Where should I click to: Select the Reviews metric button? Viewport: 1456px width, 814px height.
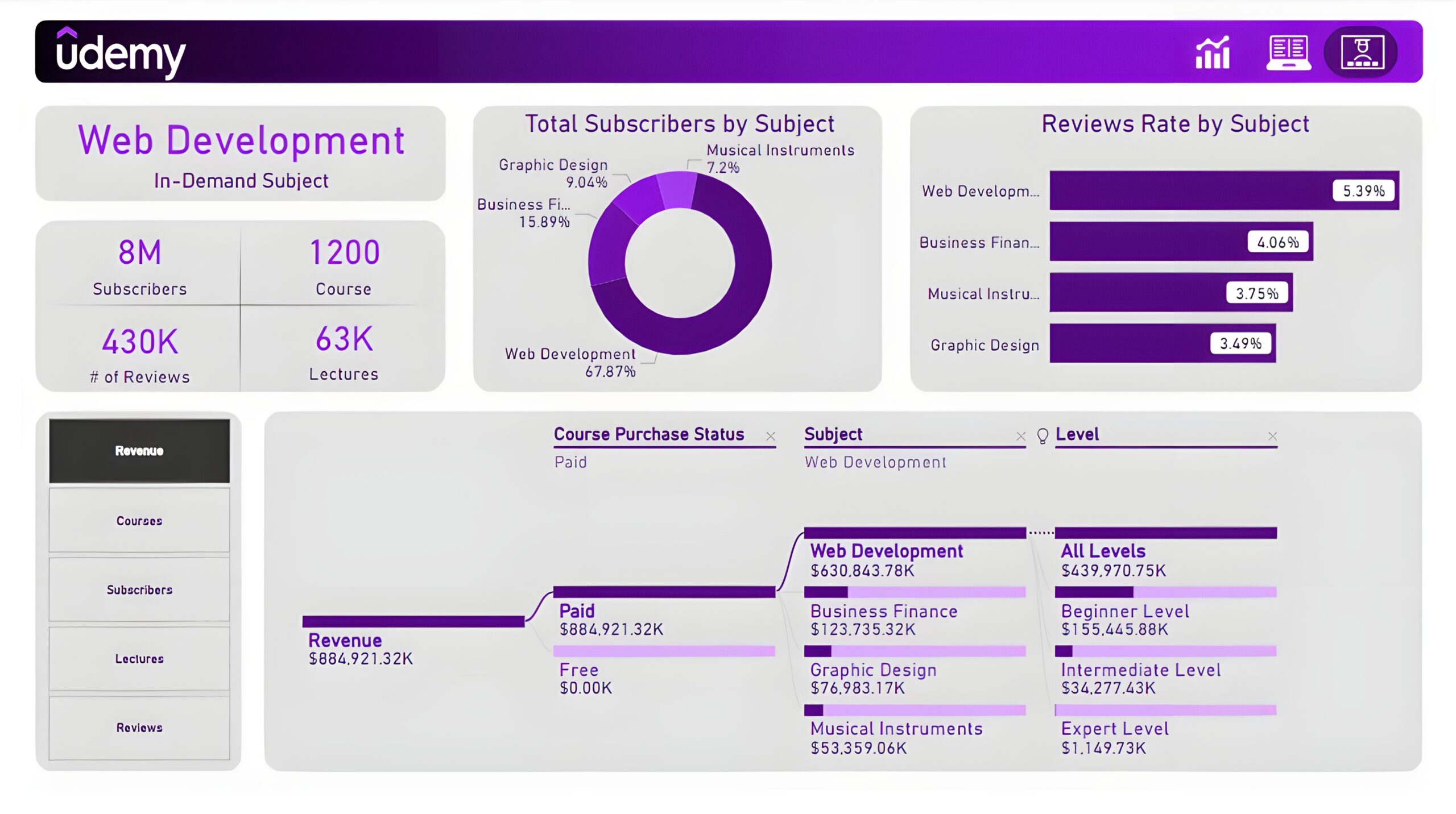click(139, 728)
